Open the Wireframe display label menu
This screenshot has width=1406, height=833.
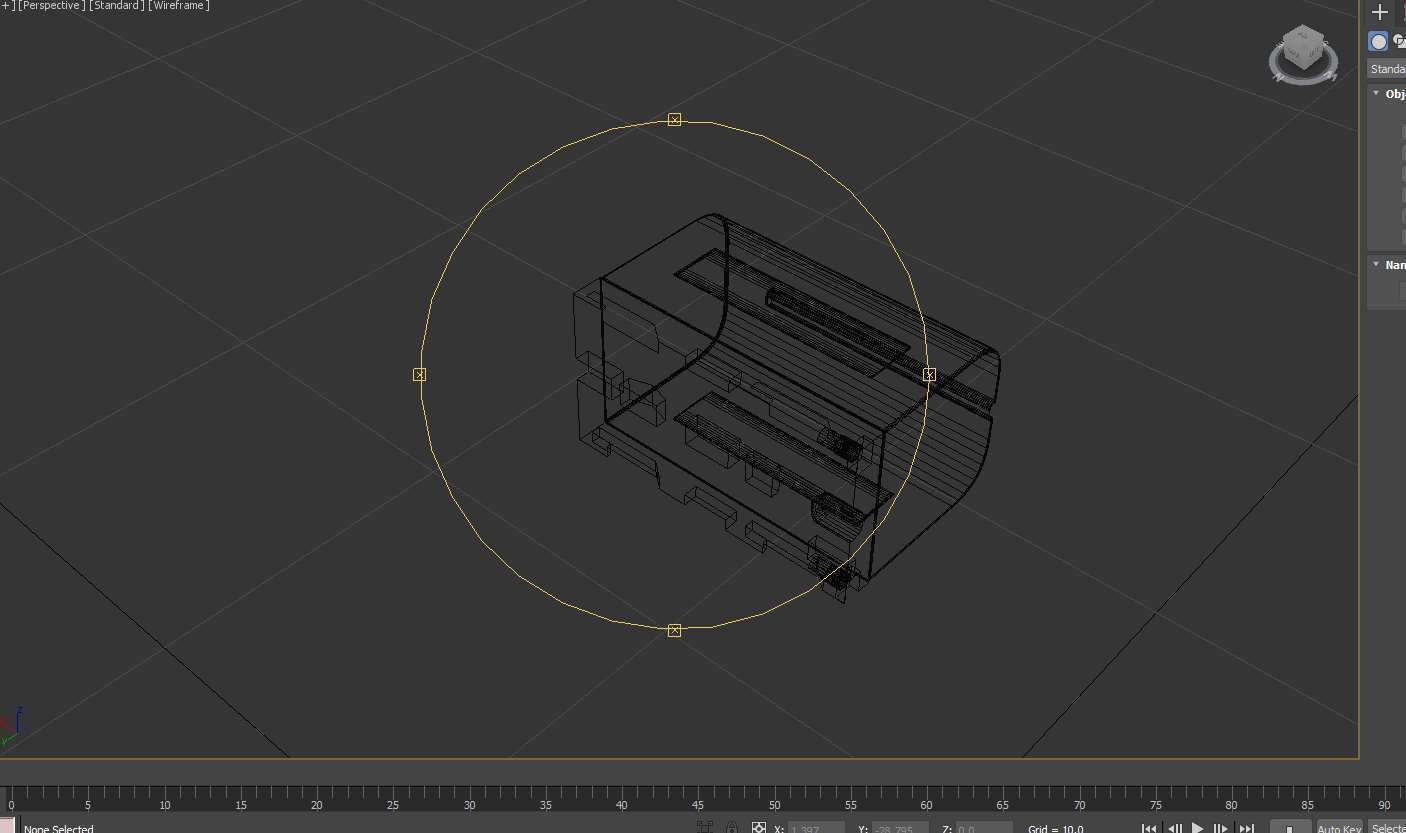coord(179,6)
